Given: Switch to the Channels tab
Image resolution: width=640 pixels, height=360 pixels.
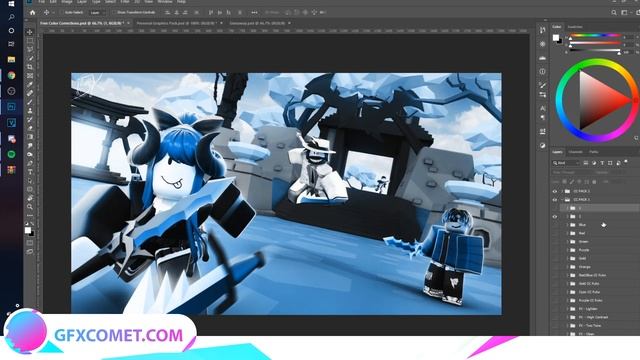Looking at the screenshot, I should pyautogui.click(x=576, y=152).
